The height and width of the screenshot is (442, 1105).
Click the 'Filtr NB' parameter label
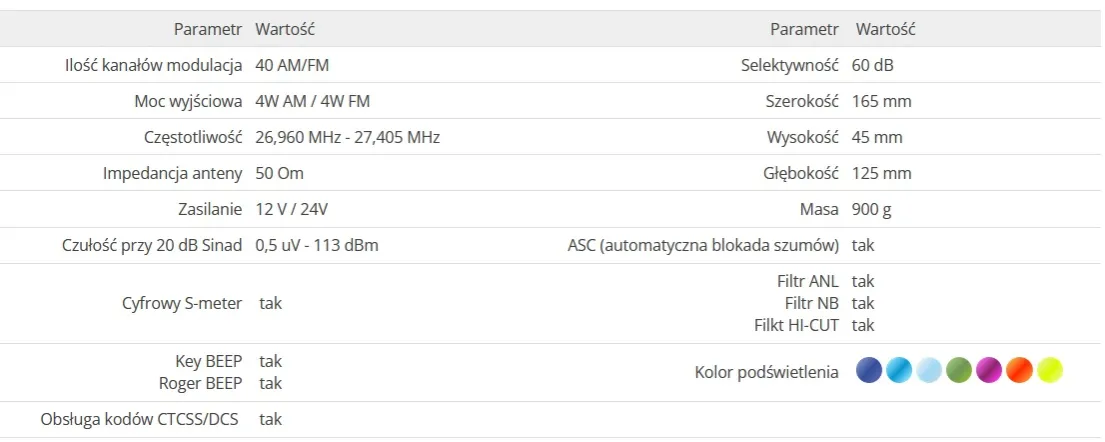(x=812, y=303)
